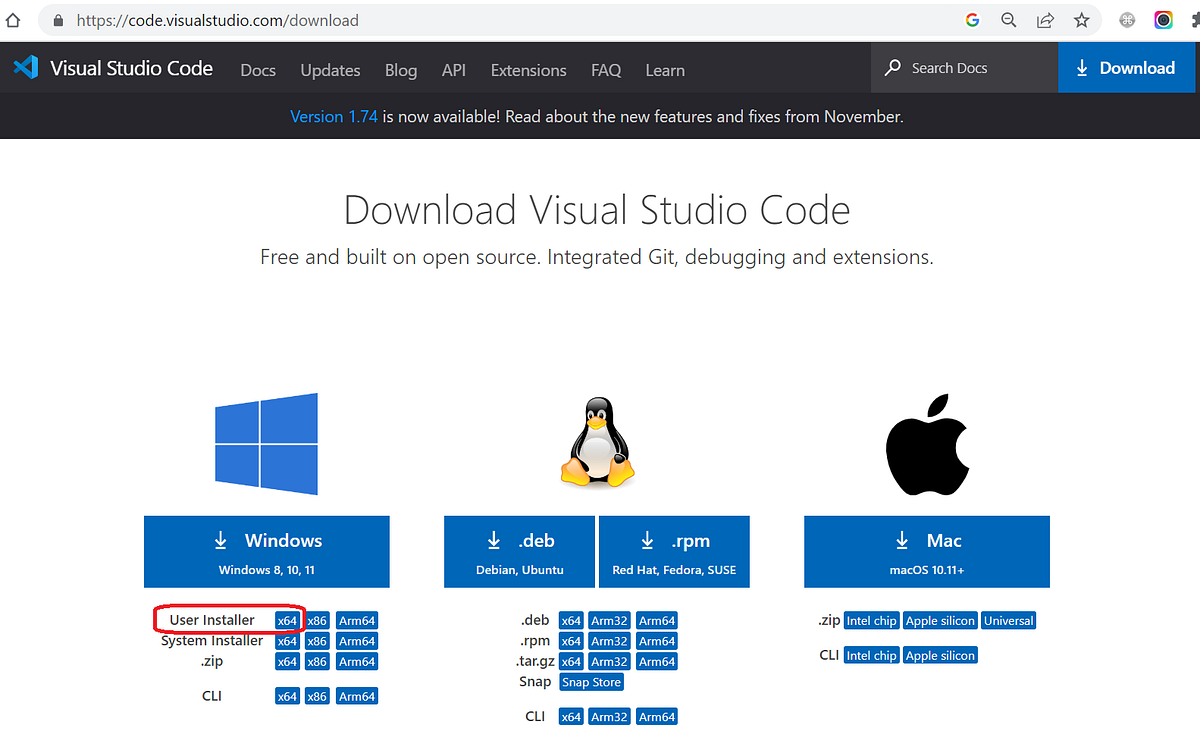Open VS Code on the Snap Store
This screenshot has height=732, width=1200.
(590, 681)
